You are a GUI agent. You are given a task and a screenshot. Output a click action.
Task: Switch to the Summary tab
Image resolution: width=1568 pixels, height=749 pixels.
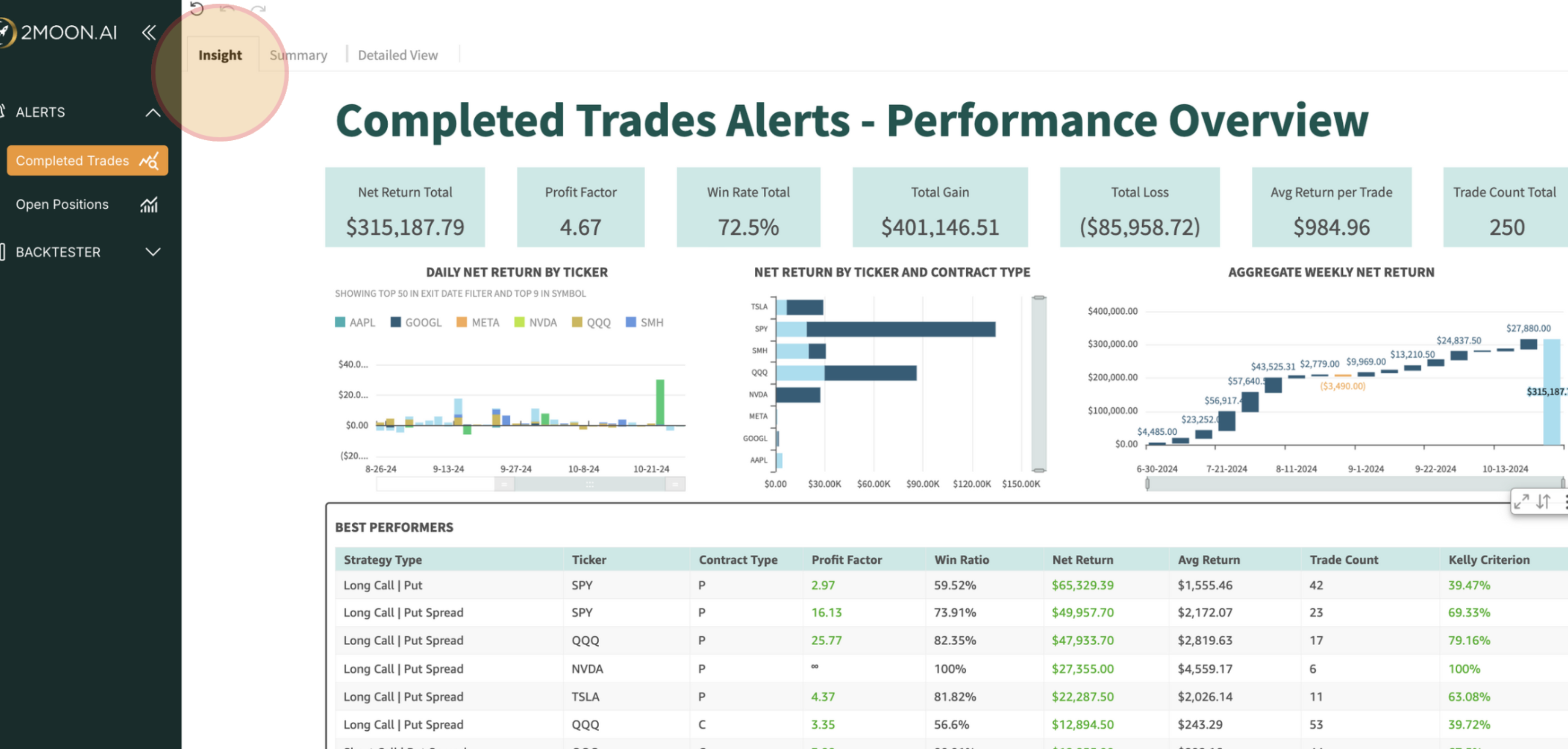pyautogui.click(x=298, y=55)
